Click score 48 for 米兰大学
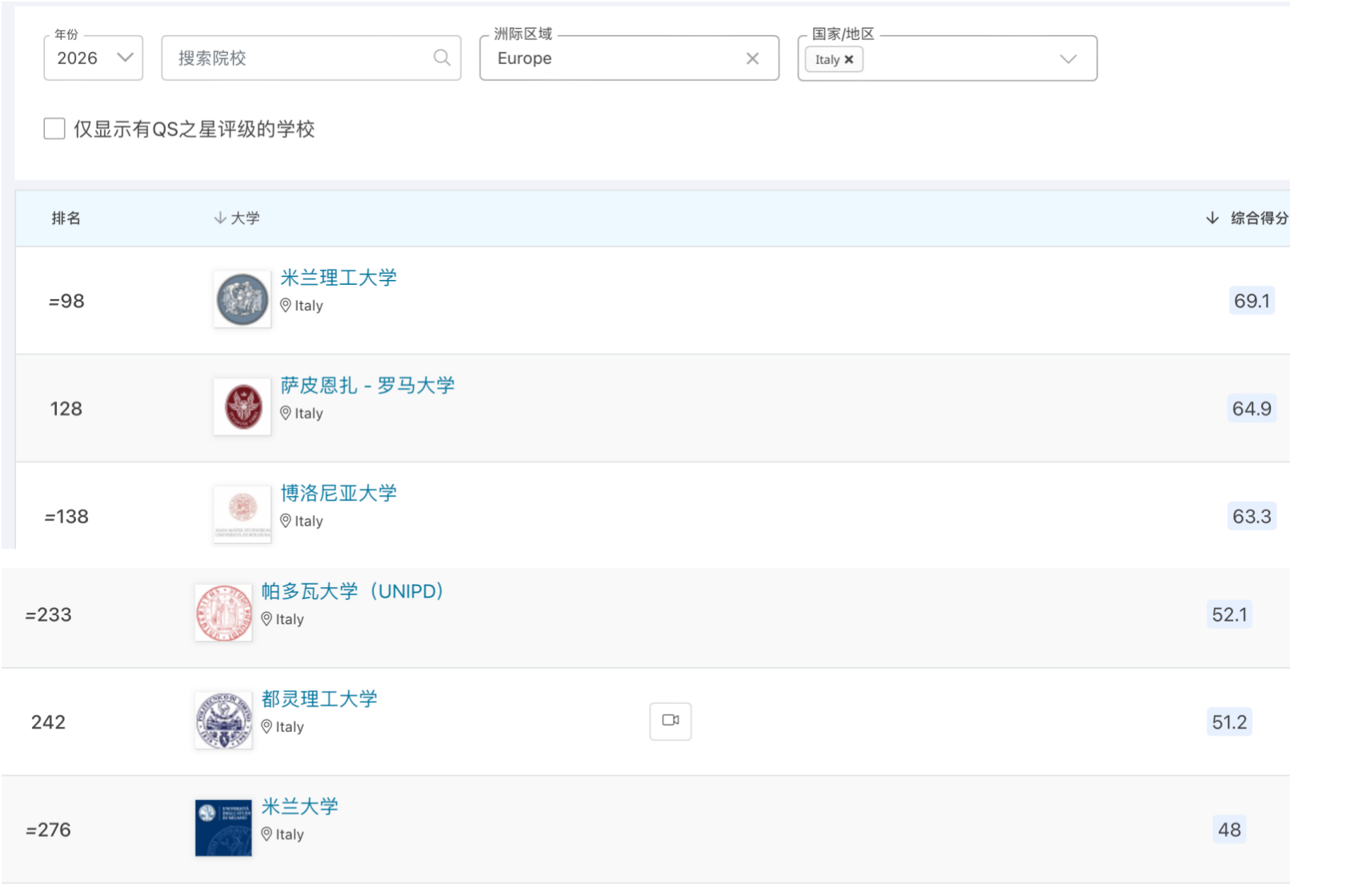Screen dimensions: 1346x896 1230,830
